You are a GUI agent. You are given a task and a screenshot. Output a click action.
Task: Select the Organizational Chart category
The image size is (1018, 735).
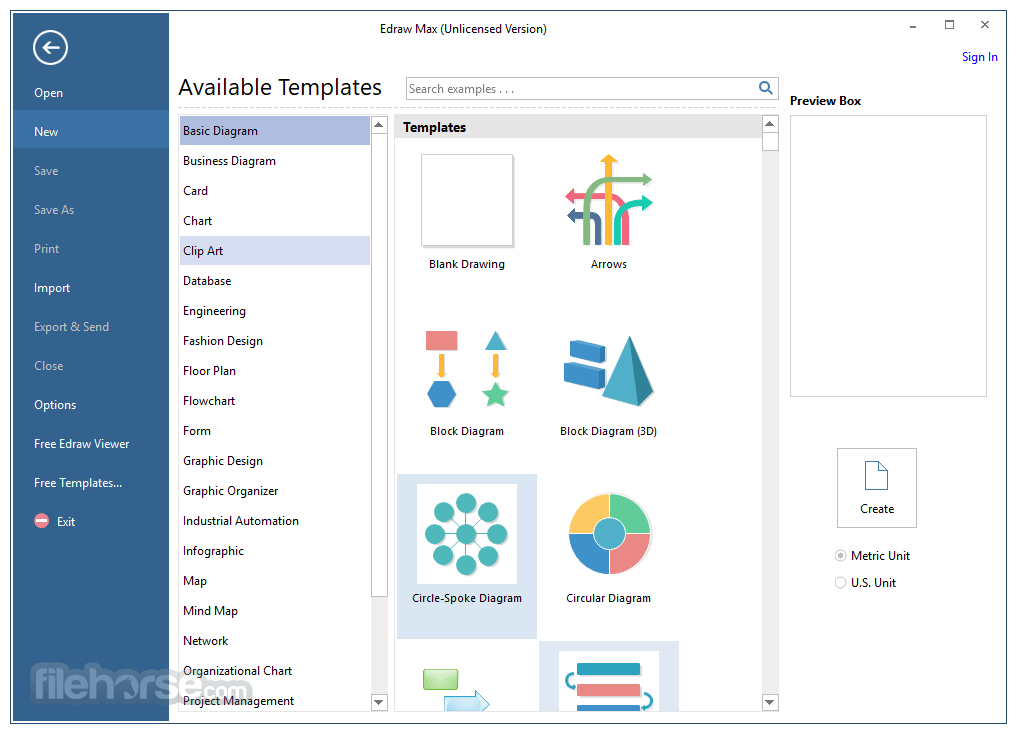pos(275,670)
